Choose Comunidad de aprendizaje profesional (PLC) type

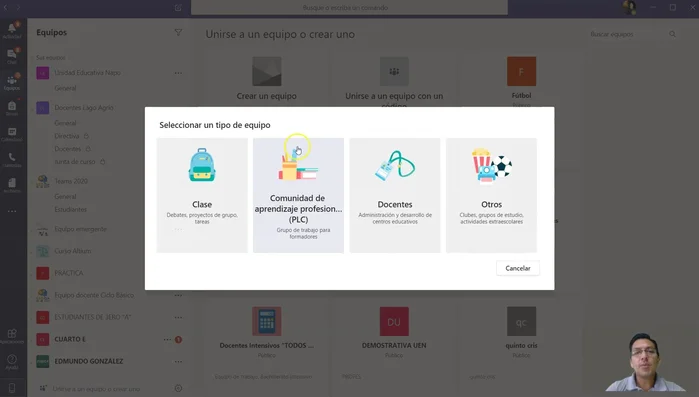[298, 195]
